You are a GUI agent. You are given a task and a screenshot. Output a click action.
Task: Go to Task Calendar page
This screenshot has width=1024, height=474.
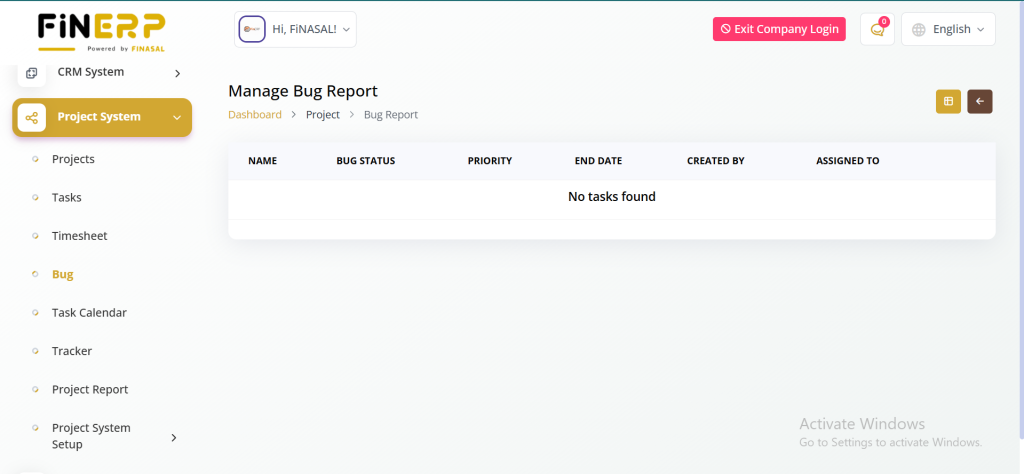(89, 313)
